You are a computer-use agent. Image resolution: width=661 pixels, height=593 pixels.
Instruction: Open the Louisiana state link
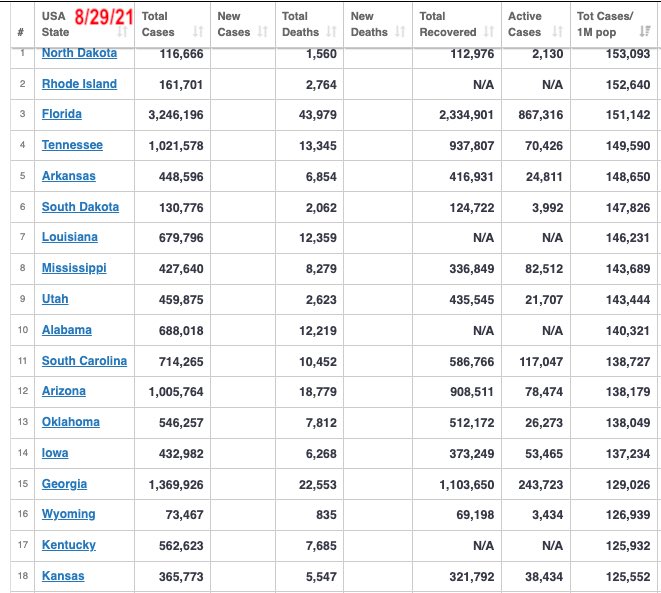pyautogui.click(x=70, y=237)
